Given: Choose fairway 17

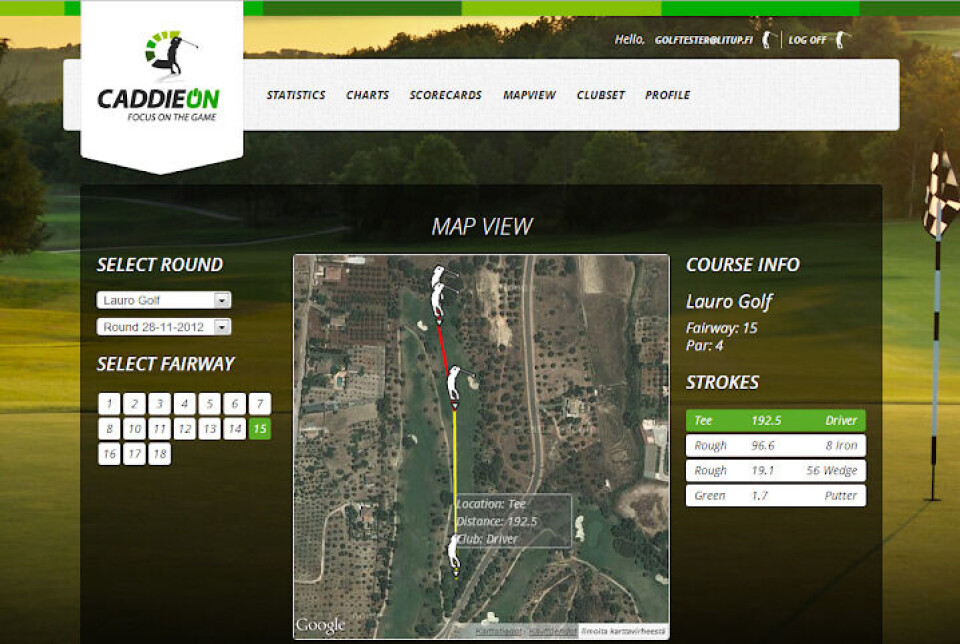Looking at the screenshot, I should [135, 454].
